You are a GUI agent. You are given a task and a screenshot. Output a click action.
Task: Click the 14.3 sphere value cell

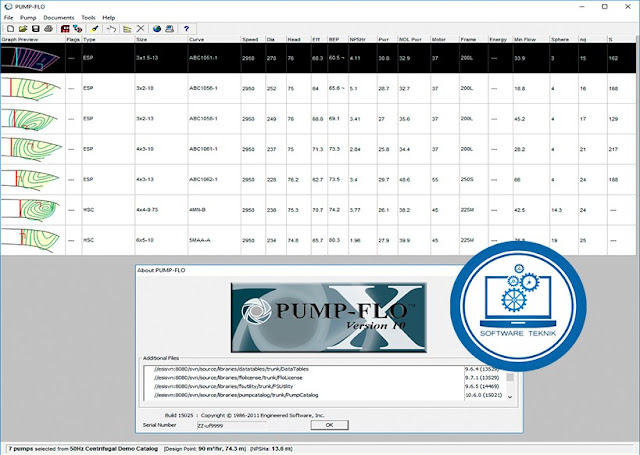[556, 210]
